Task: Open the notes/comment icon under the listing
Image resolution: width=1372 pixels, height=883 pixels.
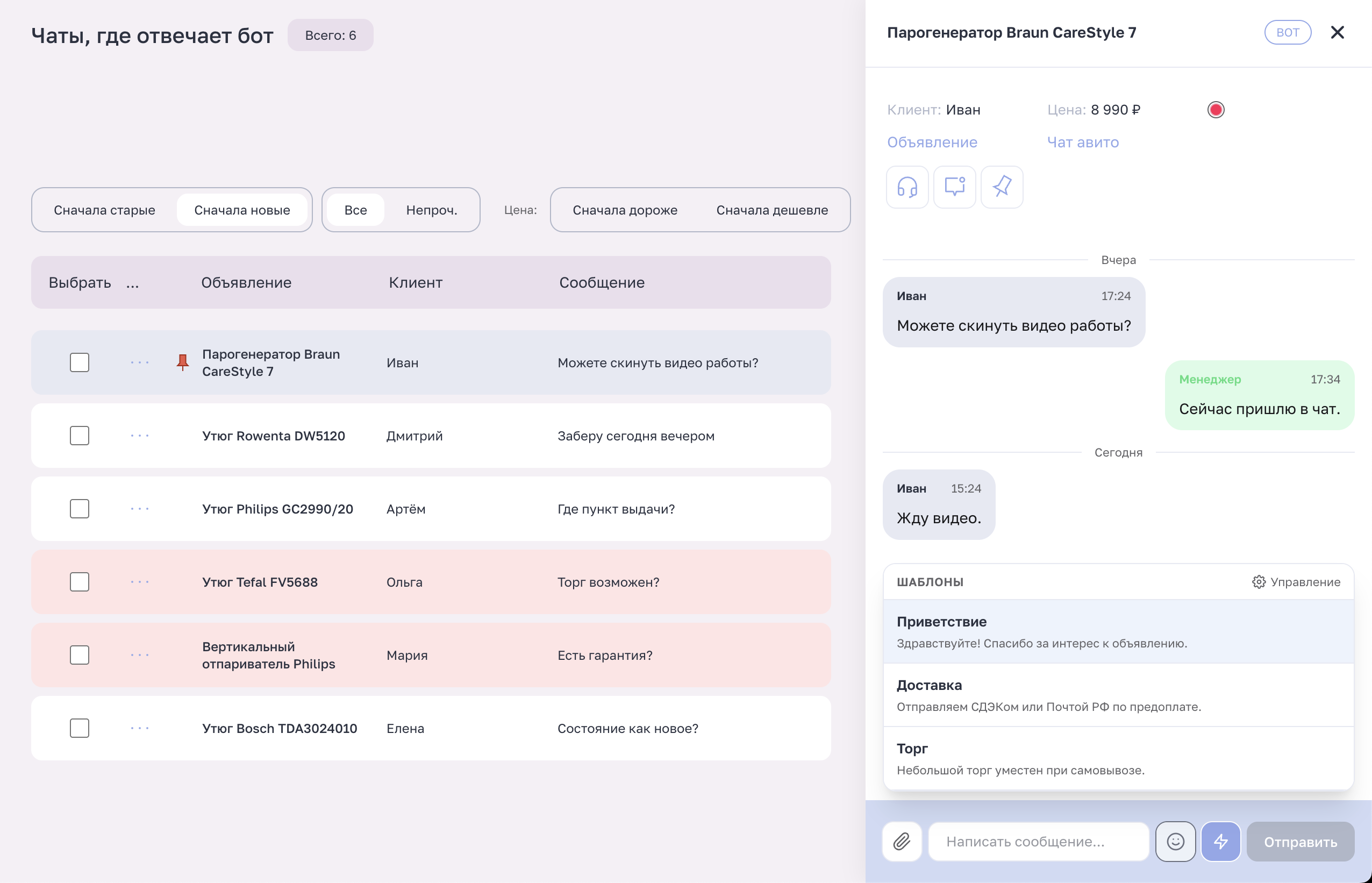Action: coord(955,187)
